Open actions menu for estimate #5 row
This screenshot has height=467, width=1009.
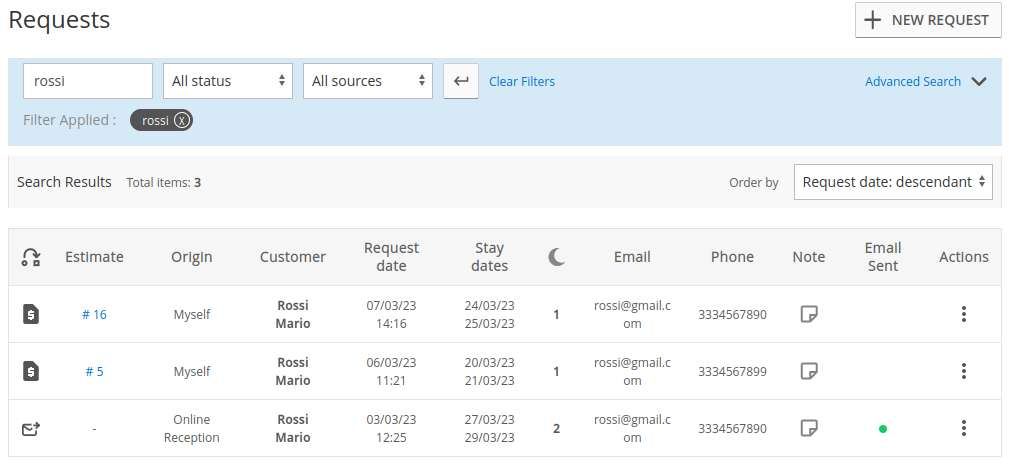pyautogui.click(x=963, y=371)
